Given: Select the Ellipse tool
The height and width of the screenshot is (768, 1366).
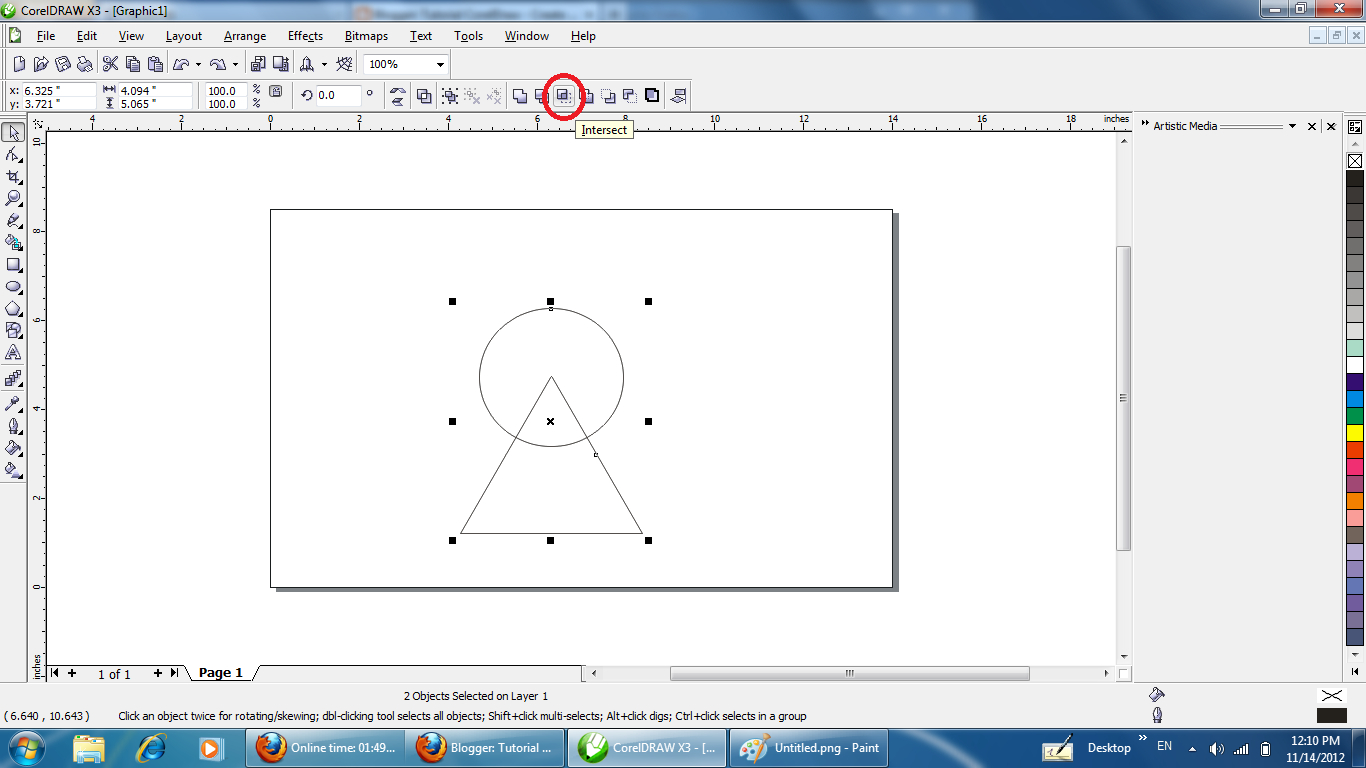Looking at the screenshot, I should [13, 287].
